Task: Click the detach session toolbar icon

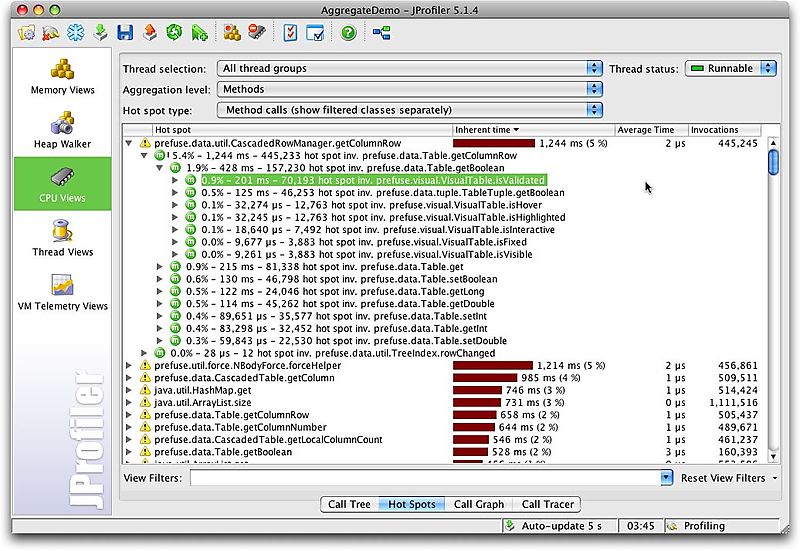Action: 51,33
